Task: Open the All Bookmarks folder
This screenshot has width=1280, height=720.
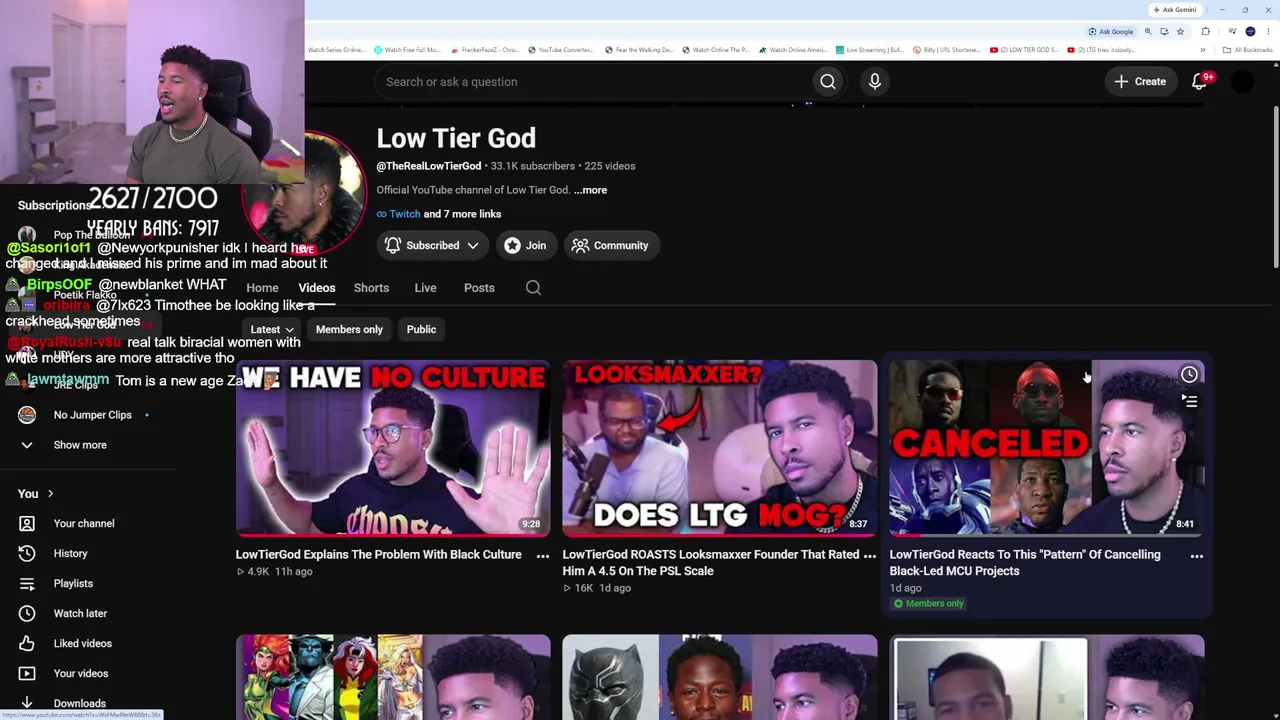Action: click(1247, 50)
